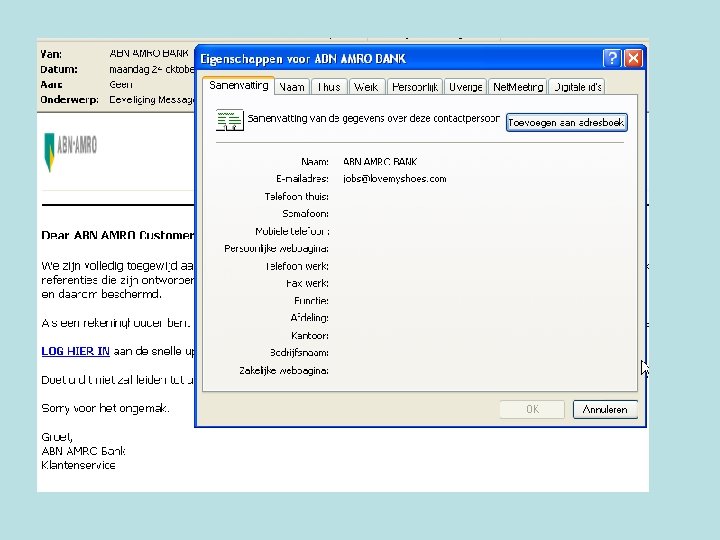Viewport: 720px width, 540px height.
Task: Click the Aan value Geen
Action: pyautogui.click(x=121, y=84)
